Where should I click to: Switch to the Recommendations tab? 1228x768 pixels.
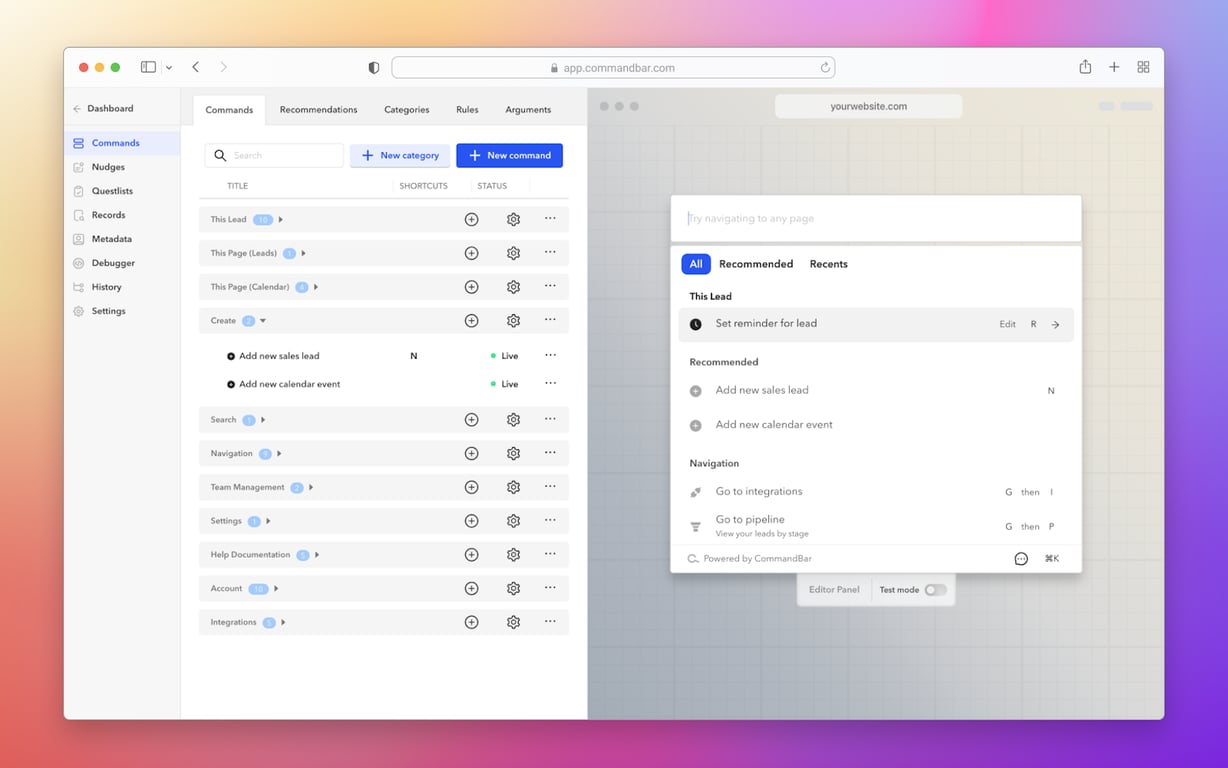[x=318, y=110]
